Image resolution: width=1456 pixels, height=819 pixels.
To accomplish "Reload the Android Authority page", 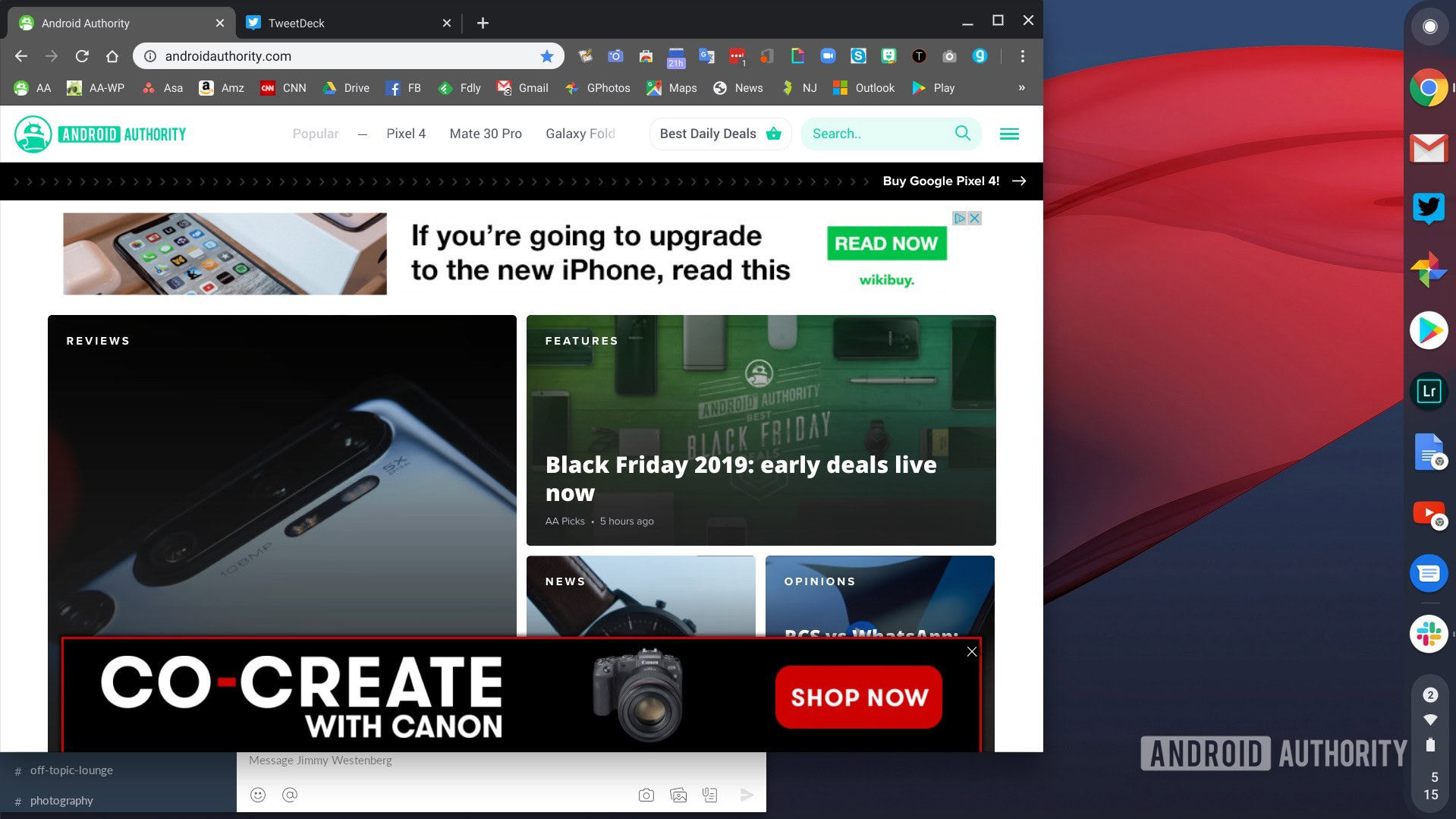I will (x=82, y=56).
